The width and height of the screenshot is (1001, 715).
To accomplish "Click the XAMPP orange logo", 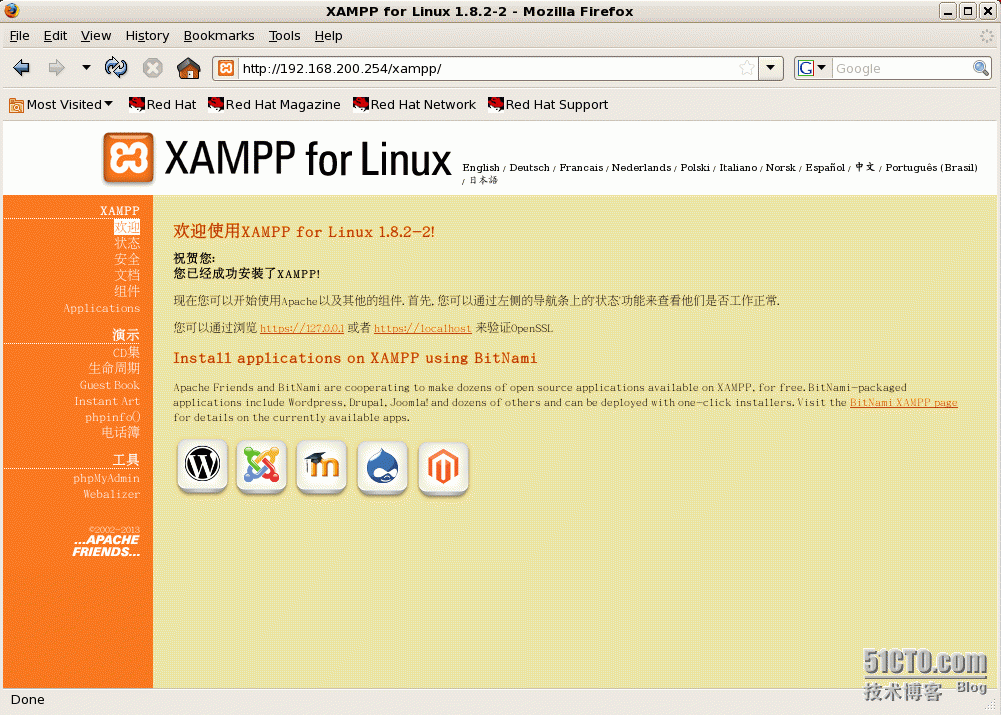I will tap(128, 158).
